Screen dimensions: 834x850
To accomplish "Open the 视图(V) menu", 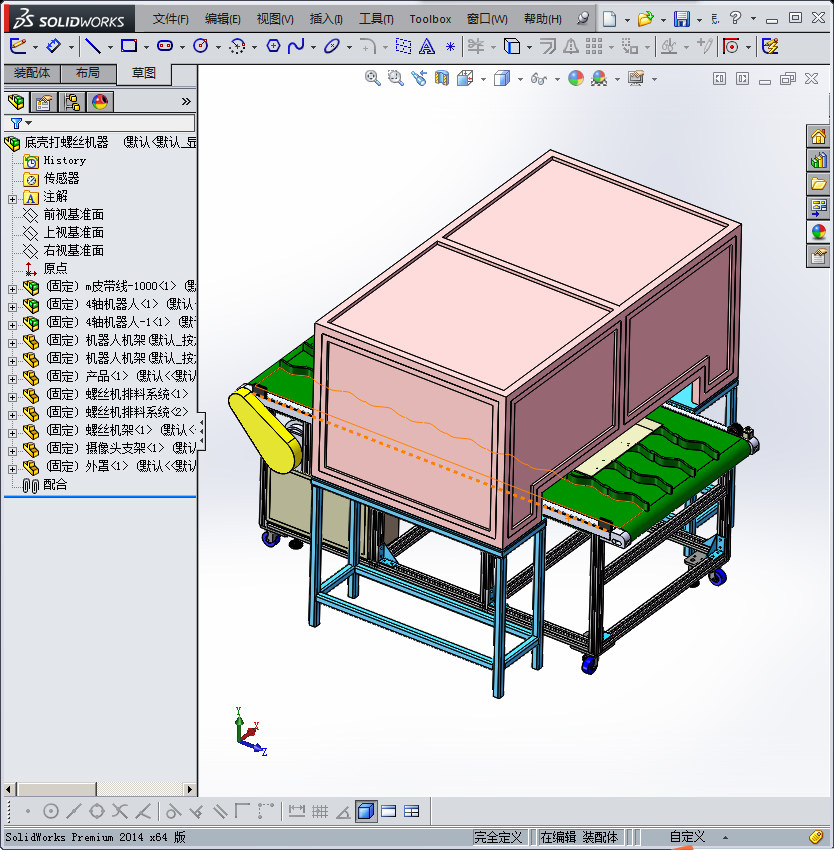I will (275, 19).
